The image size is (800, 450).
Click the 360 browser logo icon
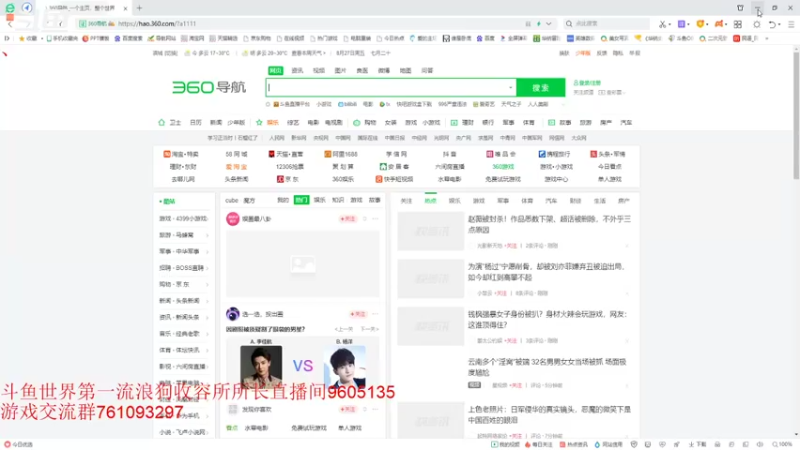[10, 8]
